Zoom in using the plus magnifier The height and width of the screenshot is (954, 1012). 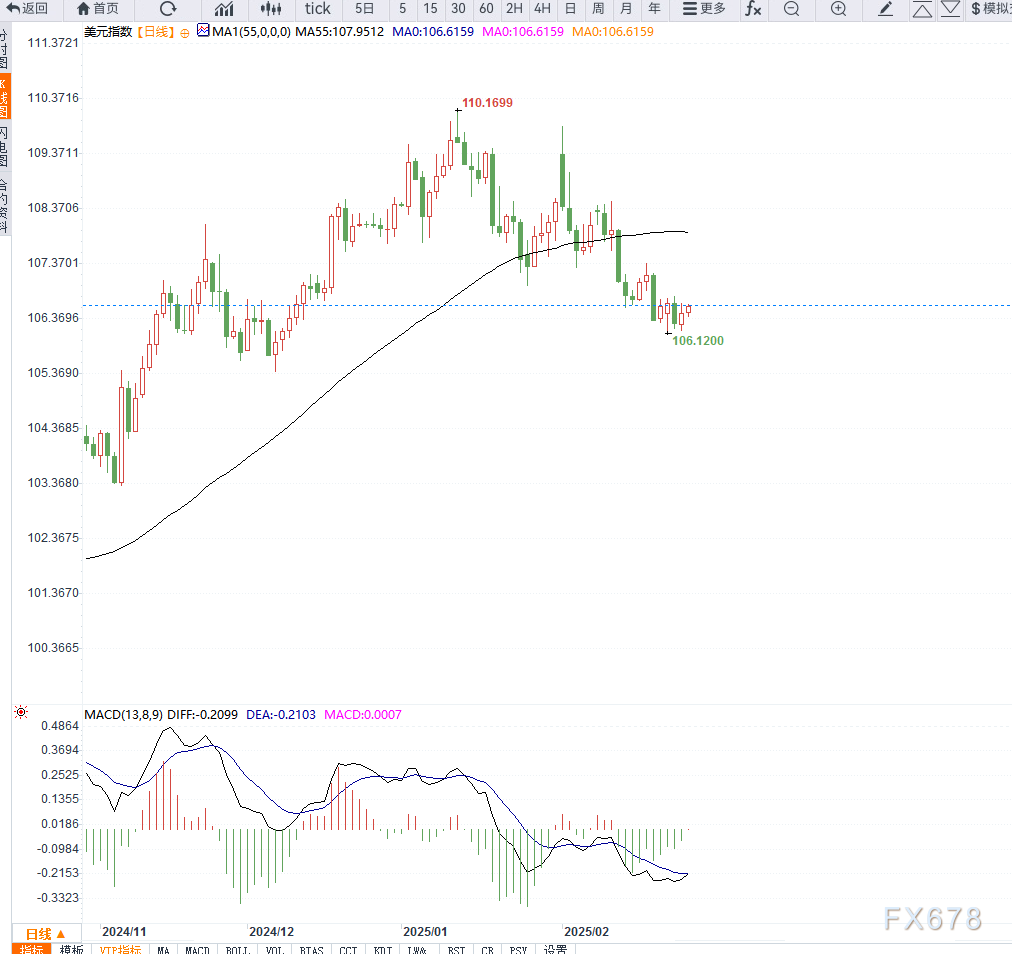838,9
